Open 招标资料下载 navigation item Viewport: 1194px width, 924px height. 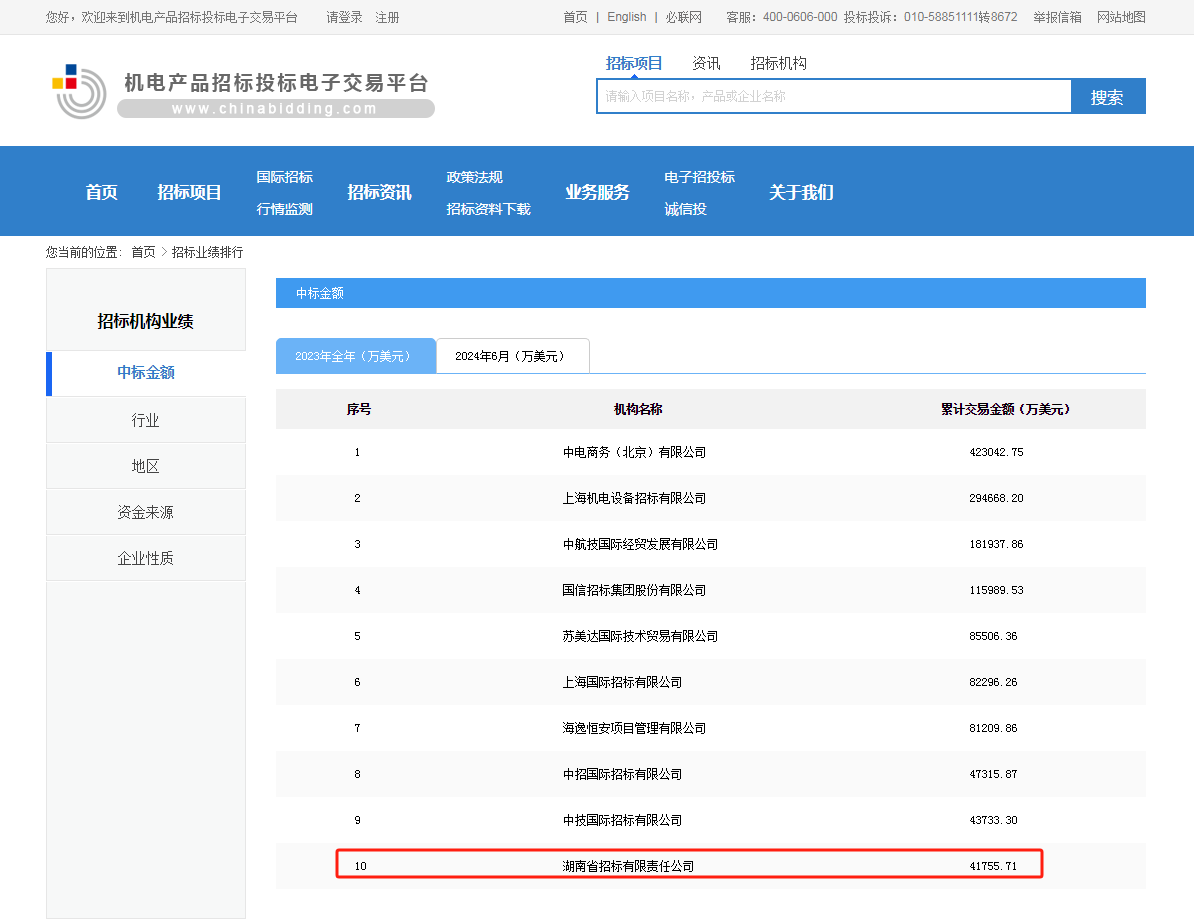[x=488, y=209]
